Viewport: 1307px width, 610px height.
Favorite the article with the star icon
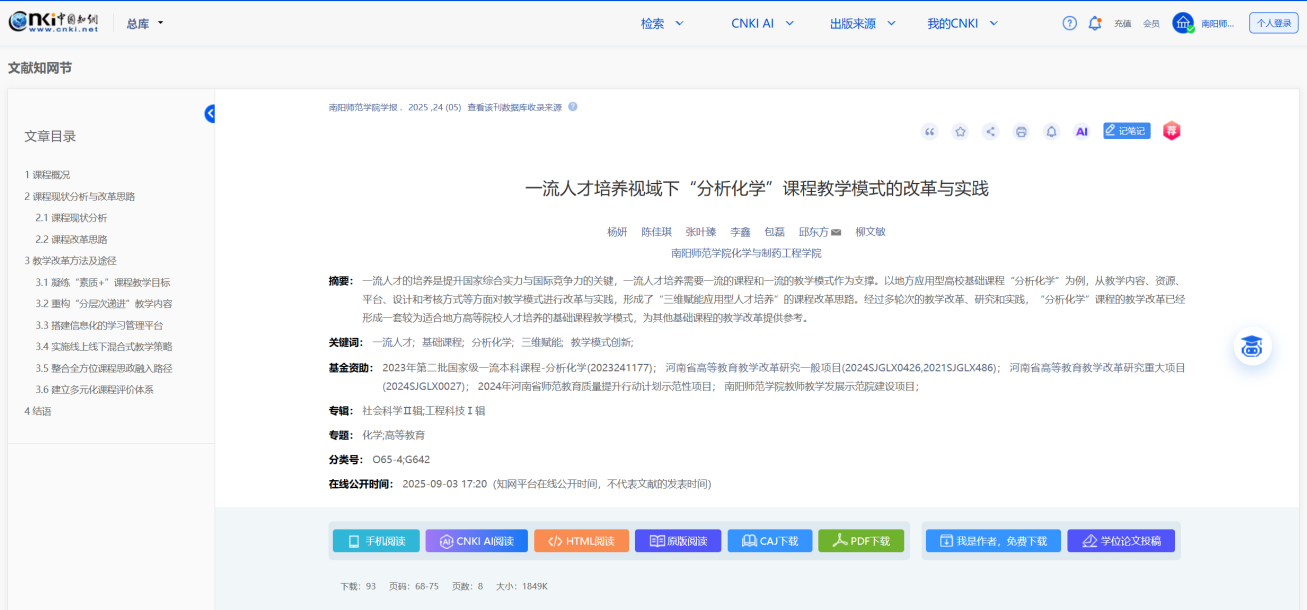(x=960, y=131)
